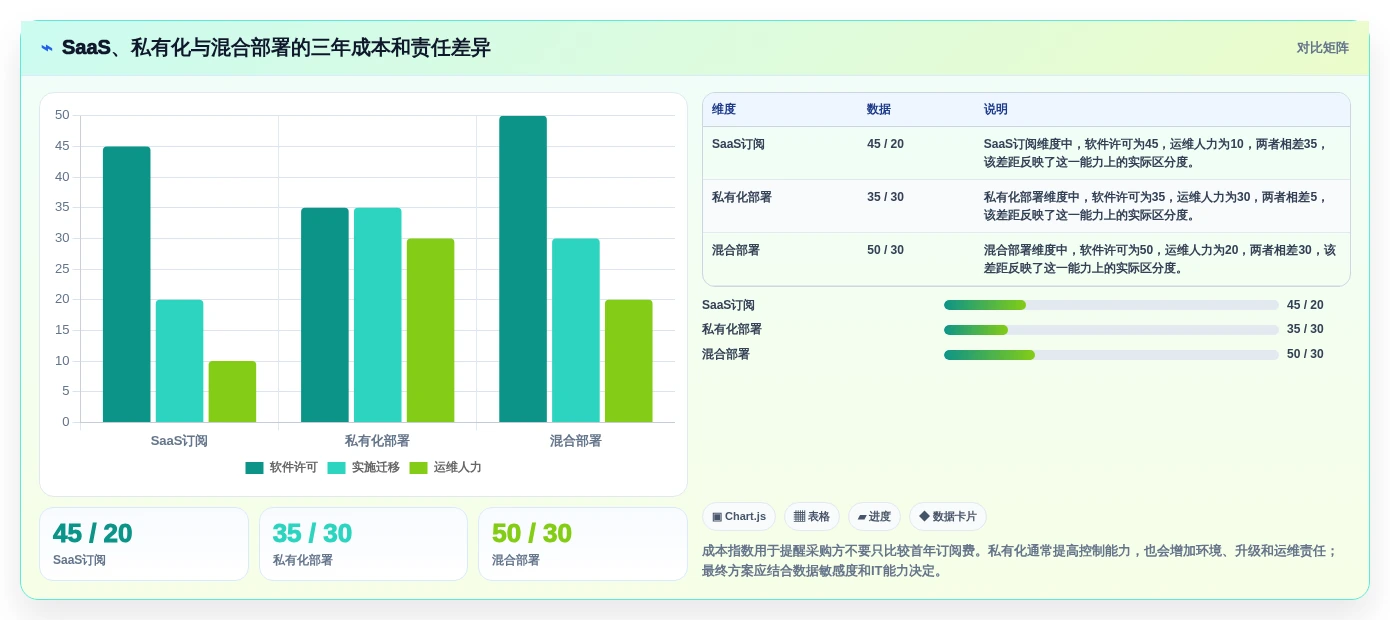1390x620 pixels.
Task: Click the 私有化部署 x-axis chart label
Action: click(x=377, y=440)
